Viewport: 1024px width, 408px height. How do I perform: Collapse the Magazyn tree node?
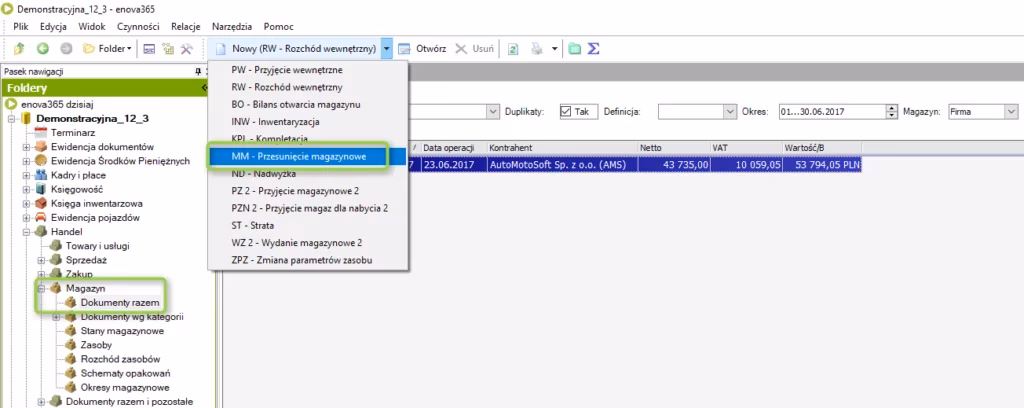40,288
